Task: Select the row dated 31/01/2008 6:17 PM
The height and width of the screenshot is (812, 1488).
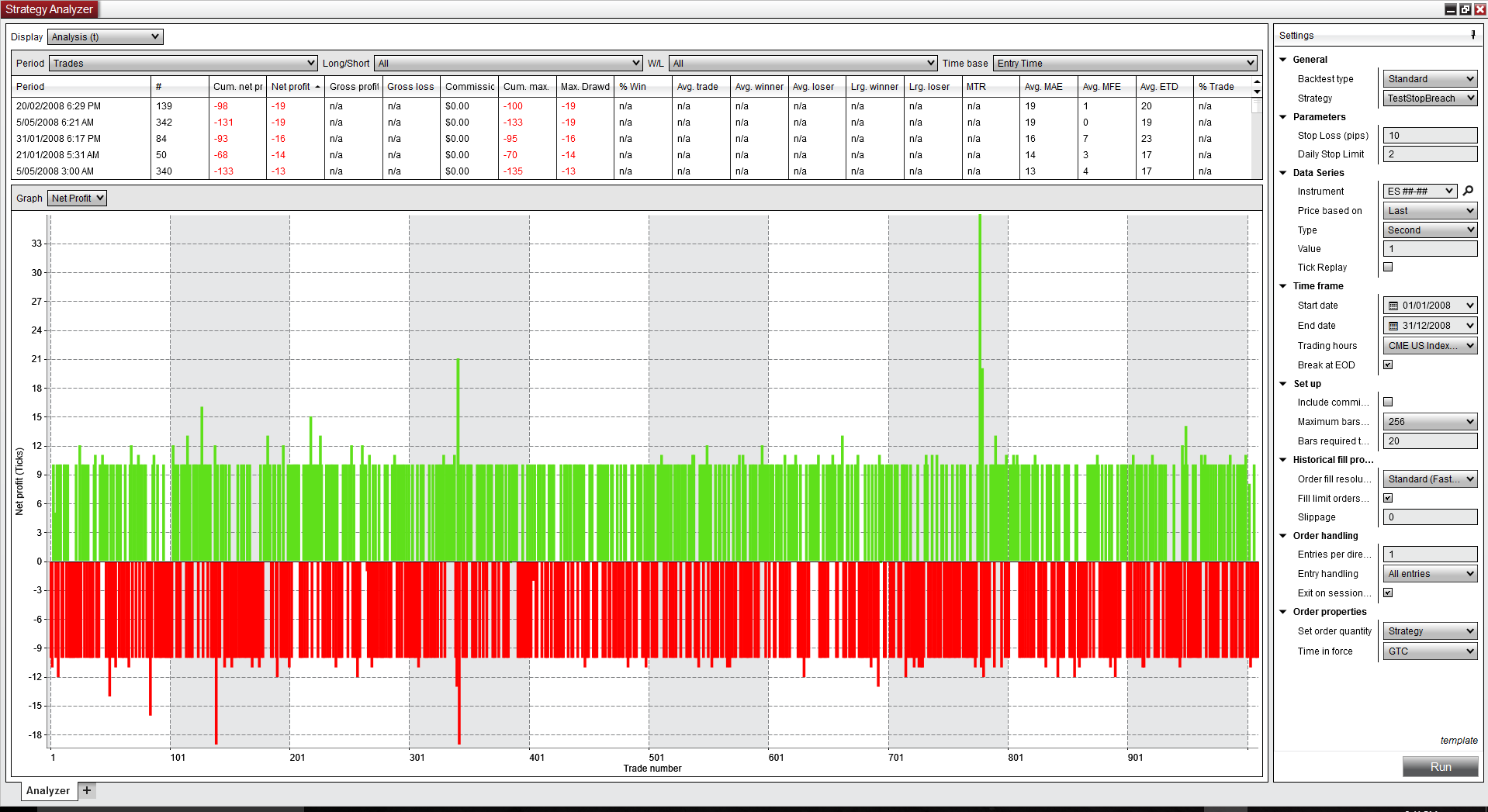Action: pos(632,139)
